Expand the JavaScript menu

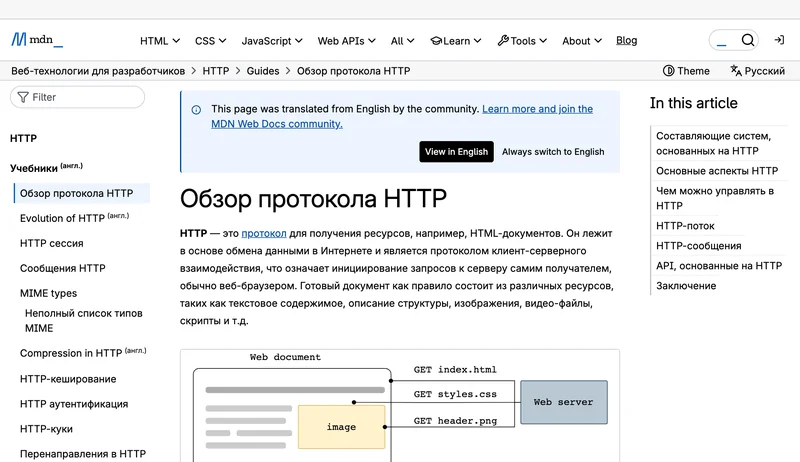click(x=272, y=41)
